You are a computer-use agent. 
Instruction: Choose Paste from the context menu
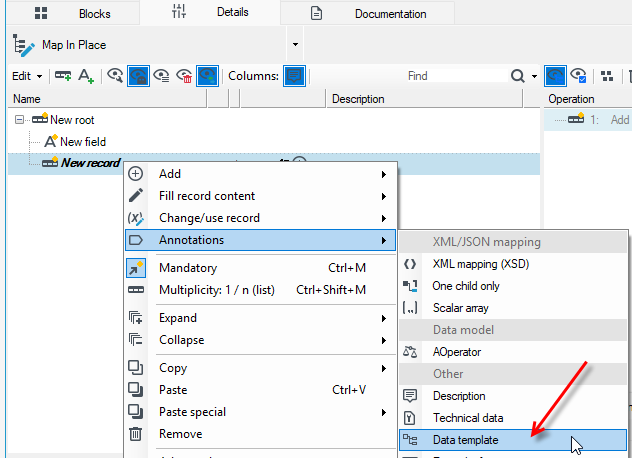pyautogui.click(x=260, y=390)
